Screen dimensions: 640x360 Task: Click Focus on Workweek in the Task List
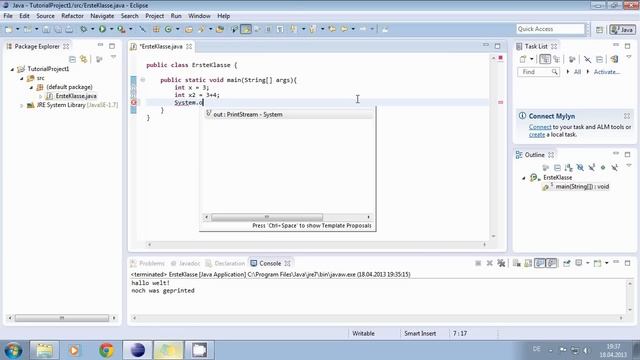pyautogui.click(x=572, y=59)
